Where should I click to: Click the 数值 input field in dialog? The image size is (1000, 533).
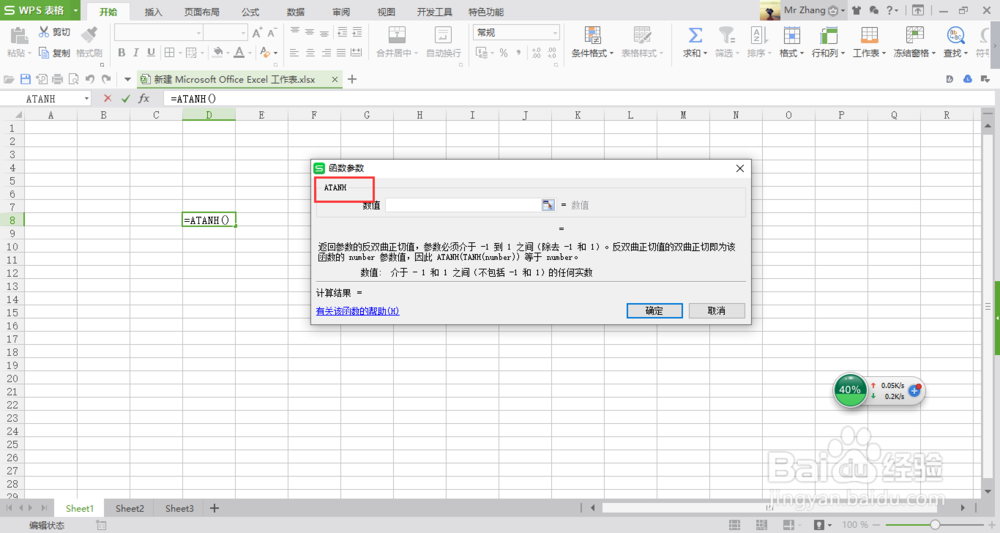point(463,205)
